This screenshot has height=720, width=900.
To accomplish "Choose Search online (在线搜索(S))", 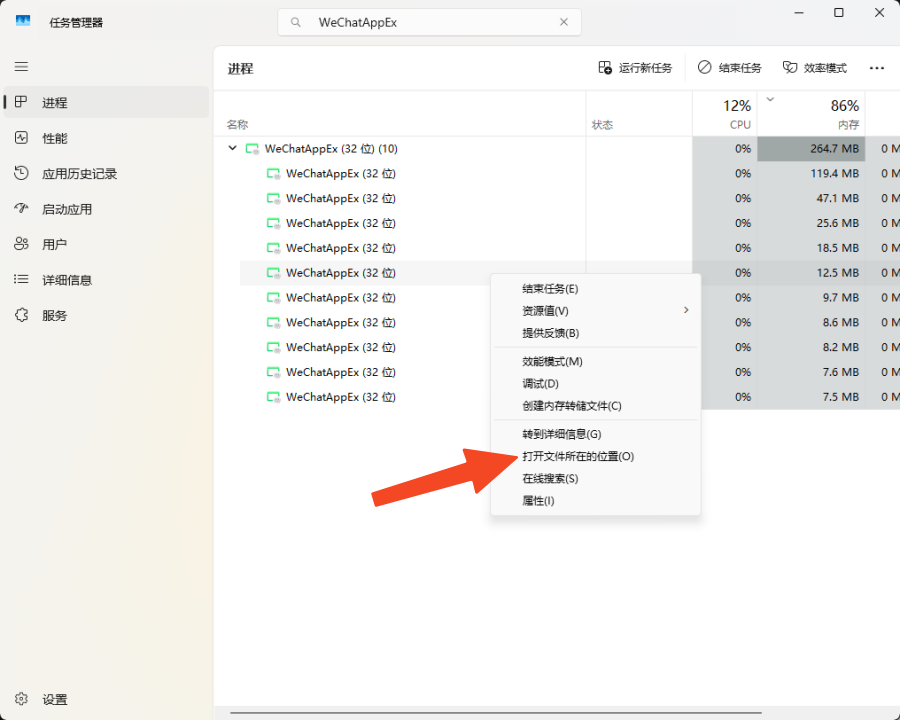I will click(x=596, y=478).
